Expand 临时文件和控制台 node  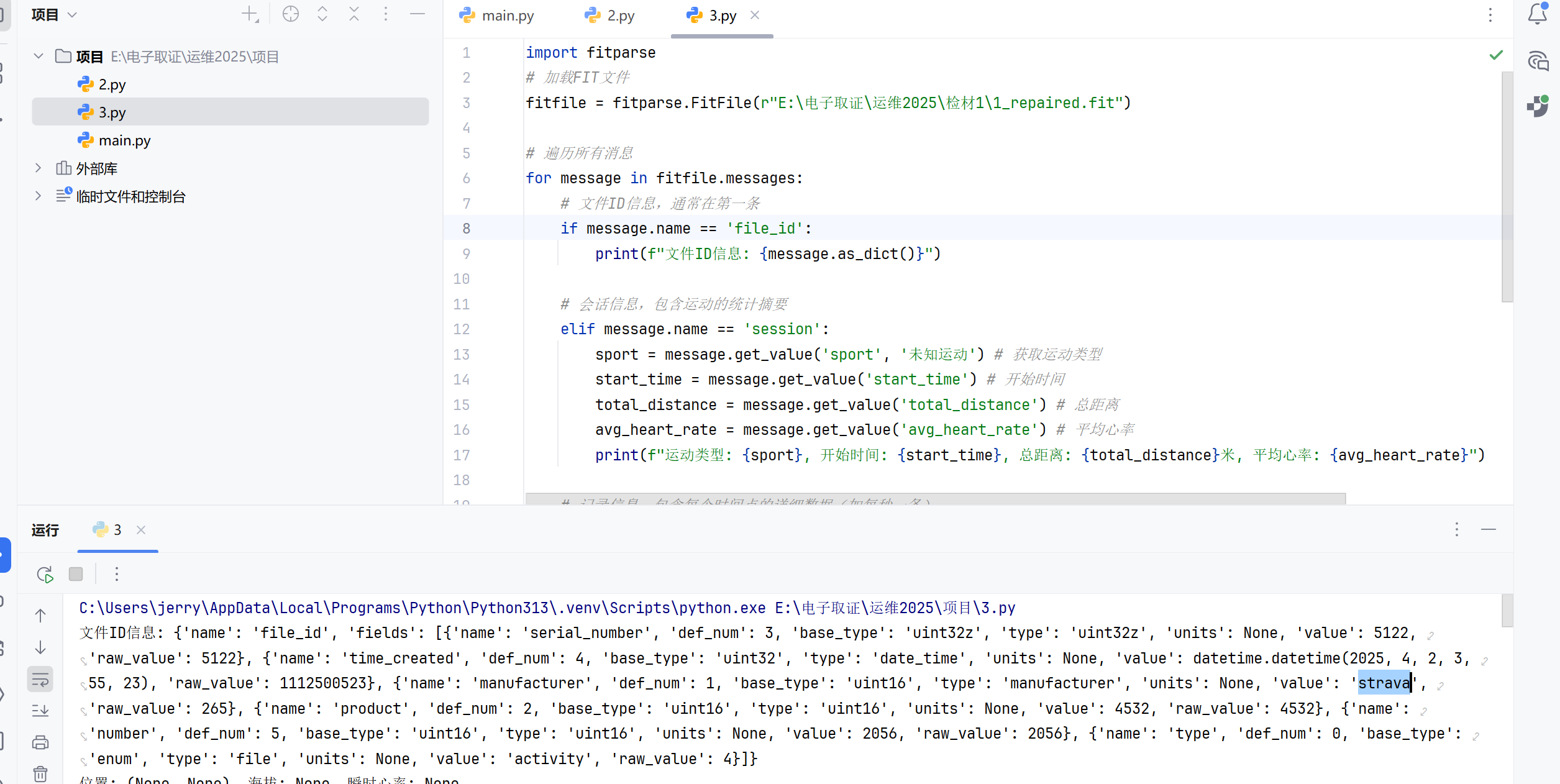point(38,196)
